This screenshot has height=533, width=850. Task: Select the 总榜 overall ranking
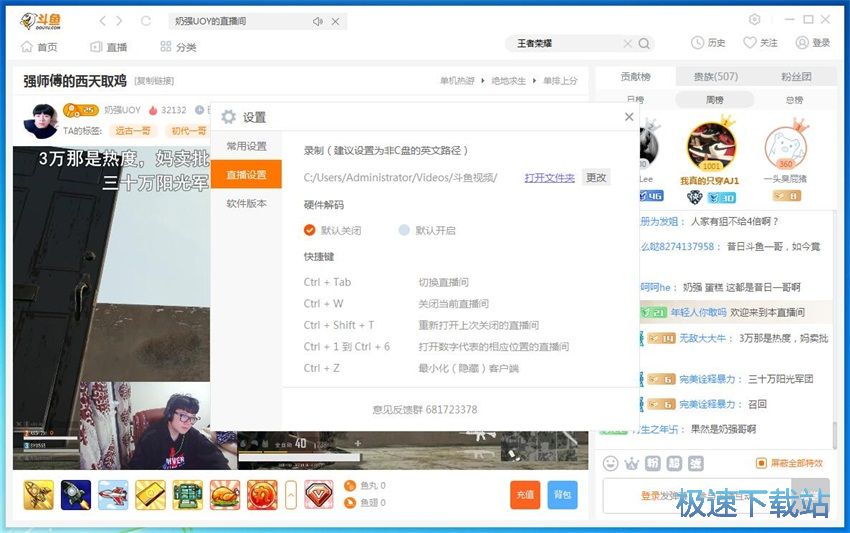click(x=794, y=100)
